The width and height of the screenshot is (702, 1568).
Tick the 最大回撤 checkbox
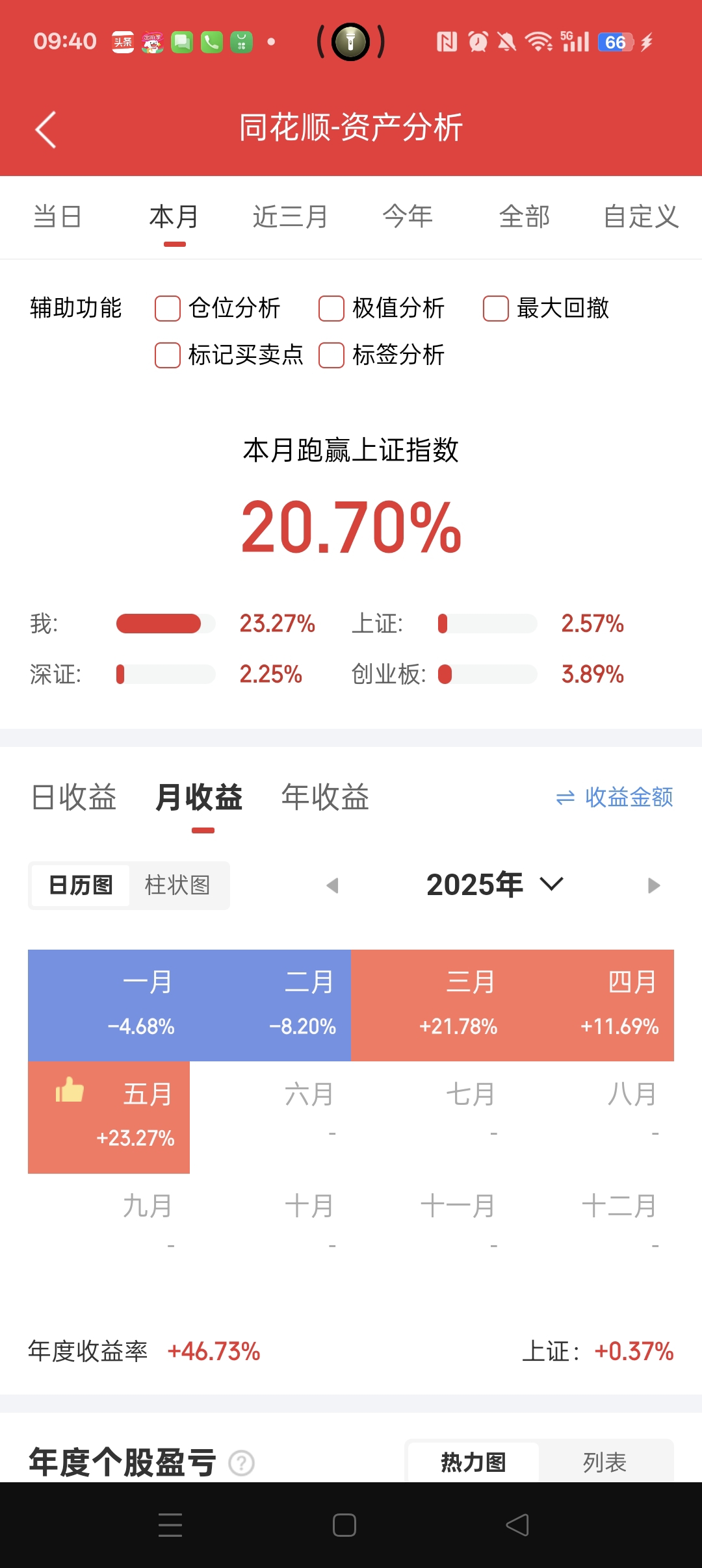tap(496, 309)
